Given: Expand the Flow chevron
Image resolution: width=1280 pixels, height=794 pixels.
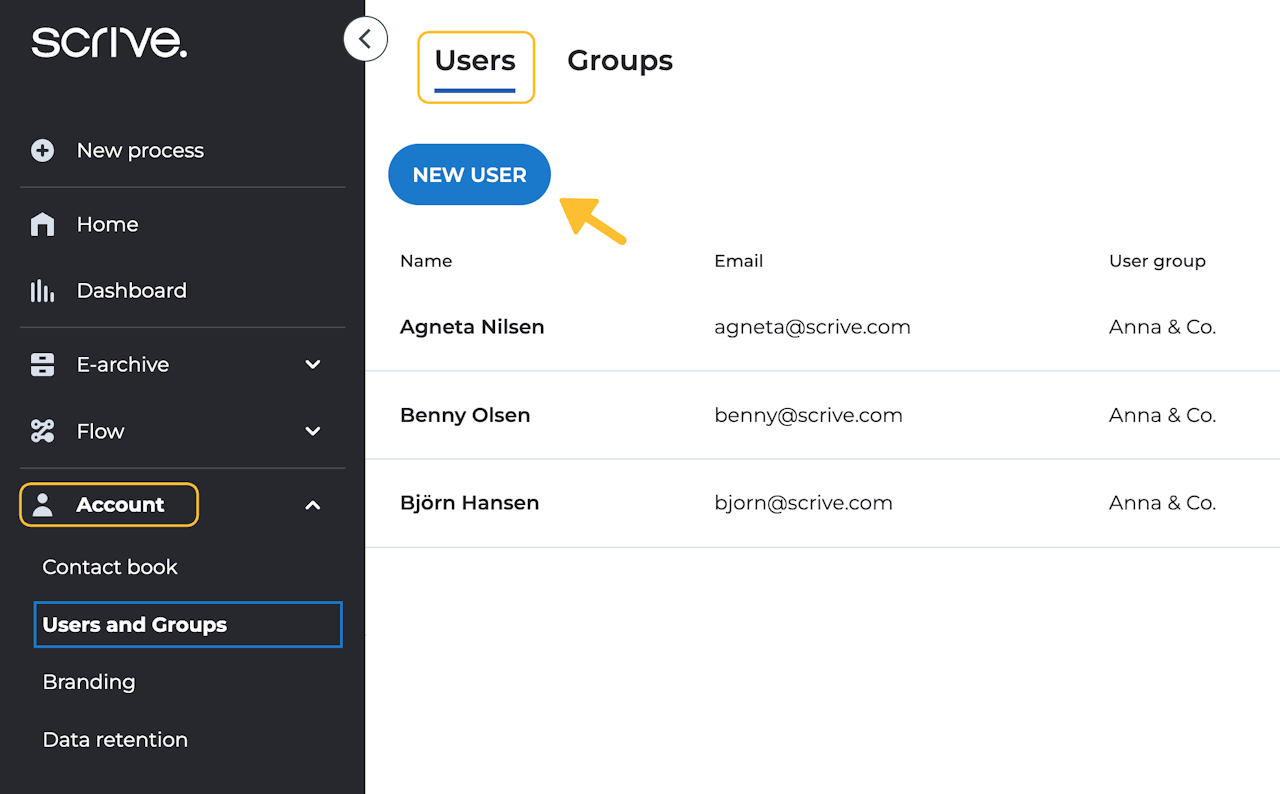Looking at the screenshot, I should (x=313, y=431).
